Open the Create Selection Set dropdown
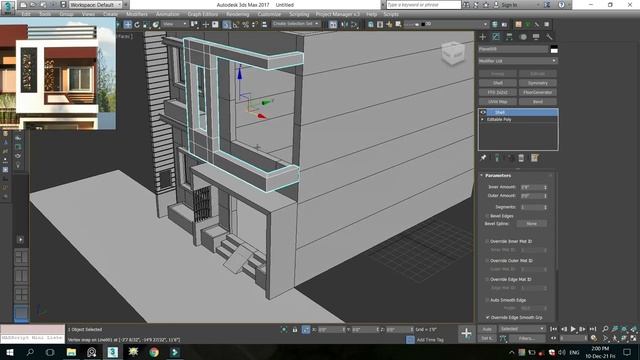The image size is (640, 360). click(x=296, y=24)
